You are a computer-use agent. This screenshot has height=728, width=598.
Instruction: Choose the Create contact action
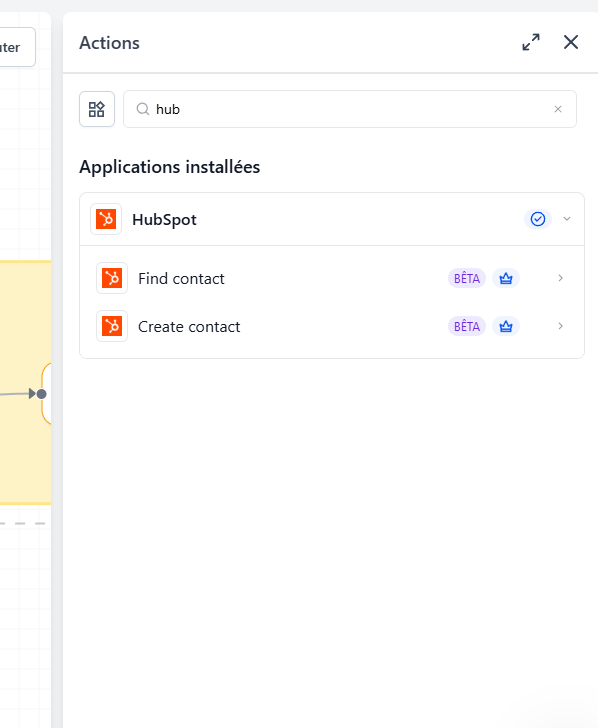tap(332, 326)
